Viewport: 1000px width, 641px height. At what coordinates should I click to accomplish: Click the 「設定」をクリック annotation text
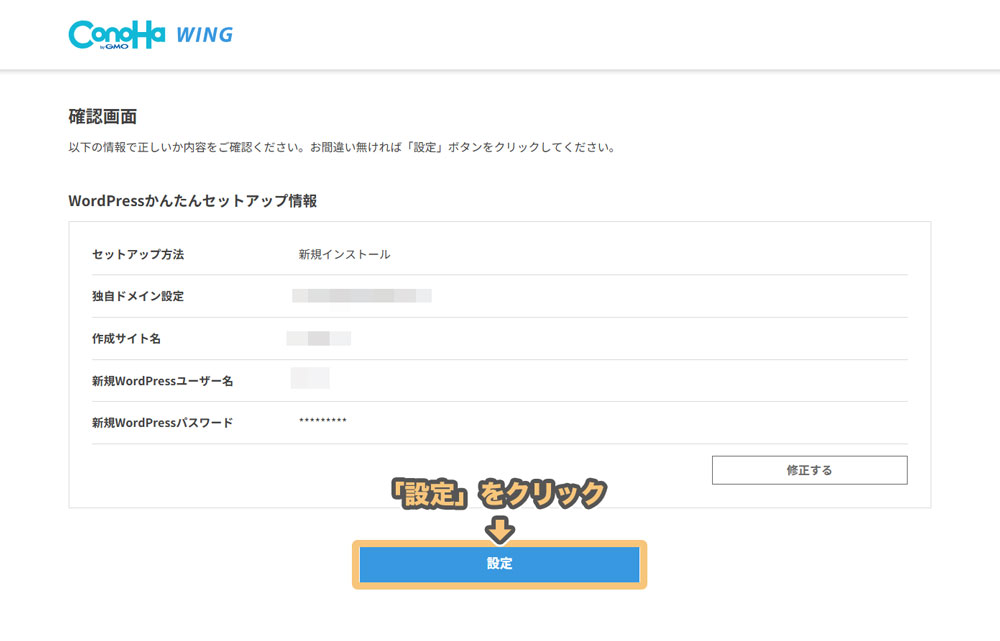[x=498, y=493]
